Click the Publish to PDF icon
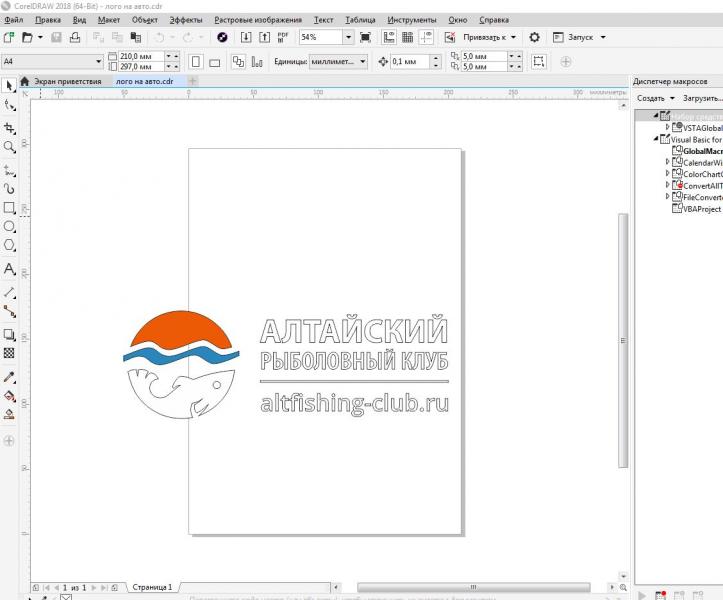 (283, 37)
